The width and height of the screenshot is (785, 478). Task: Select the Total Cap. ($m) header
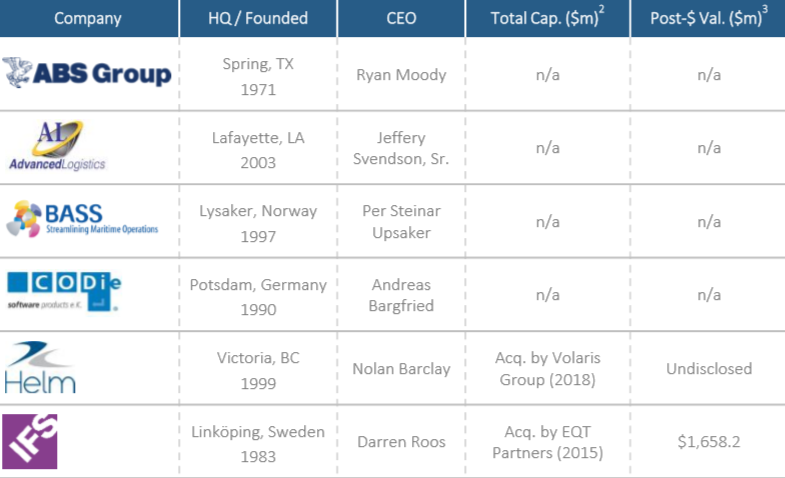[x=547, y=18]
